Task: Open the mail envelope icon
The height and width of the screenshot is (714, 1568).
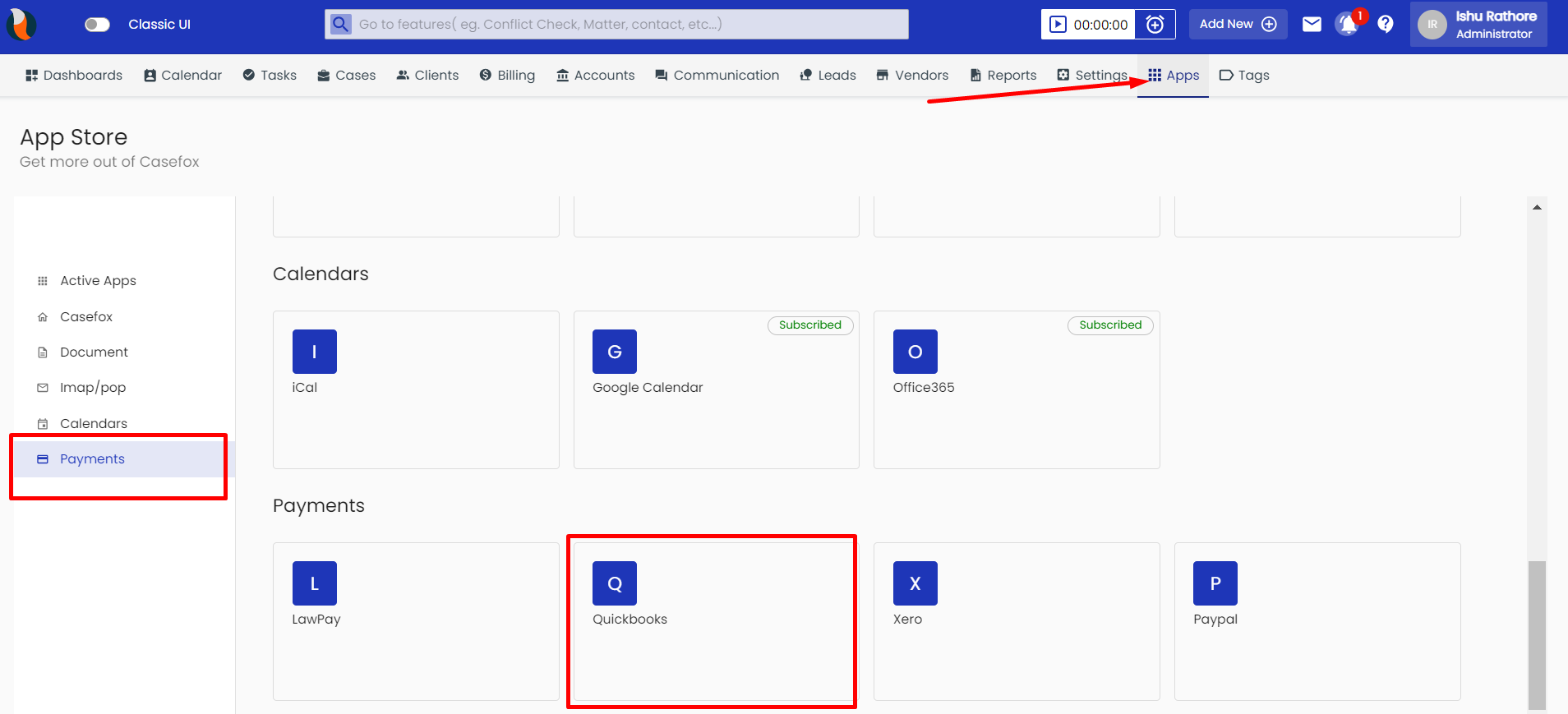Action: pos(1312,25)
